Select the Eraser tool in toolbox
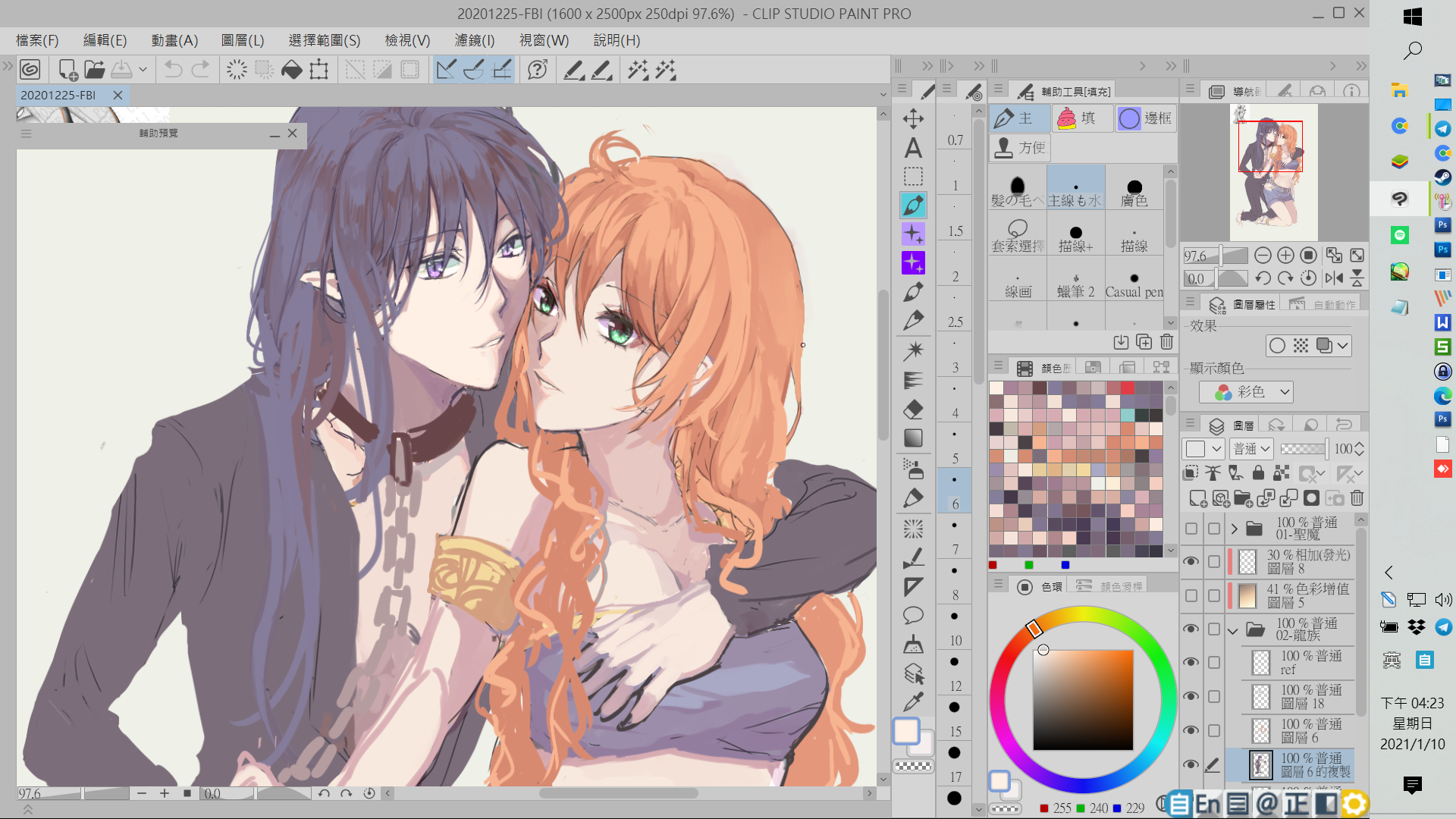 pos(913,409)
